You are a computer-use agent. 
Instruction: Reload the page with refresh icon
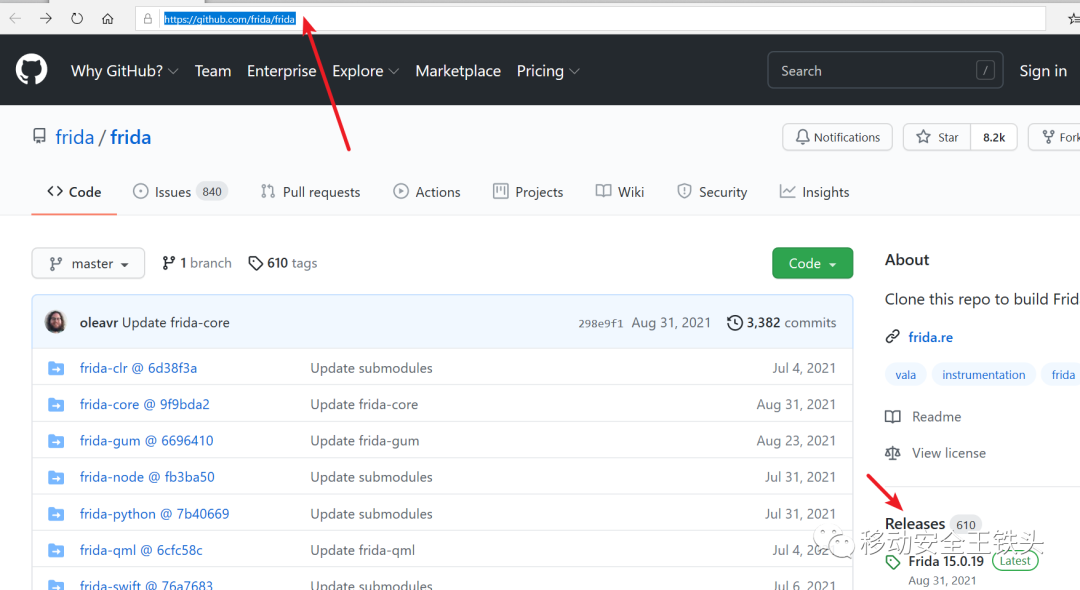[77, 19]
